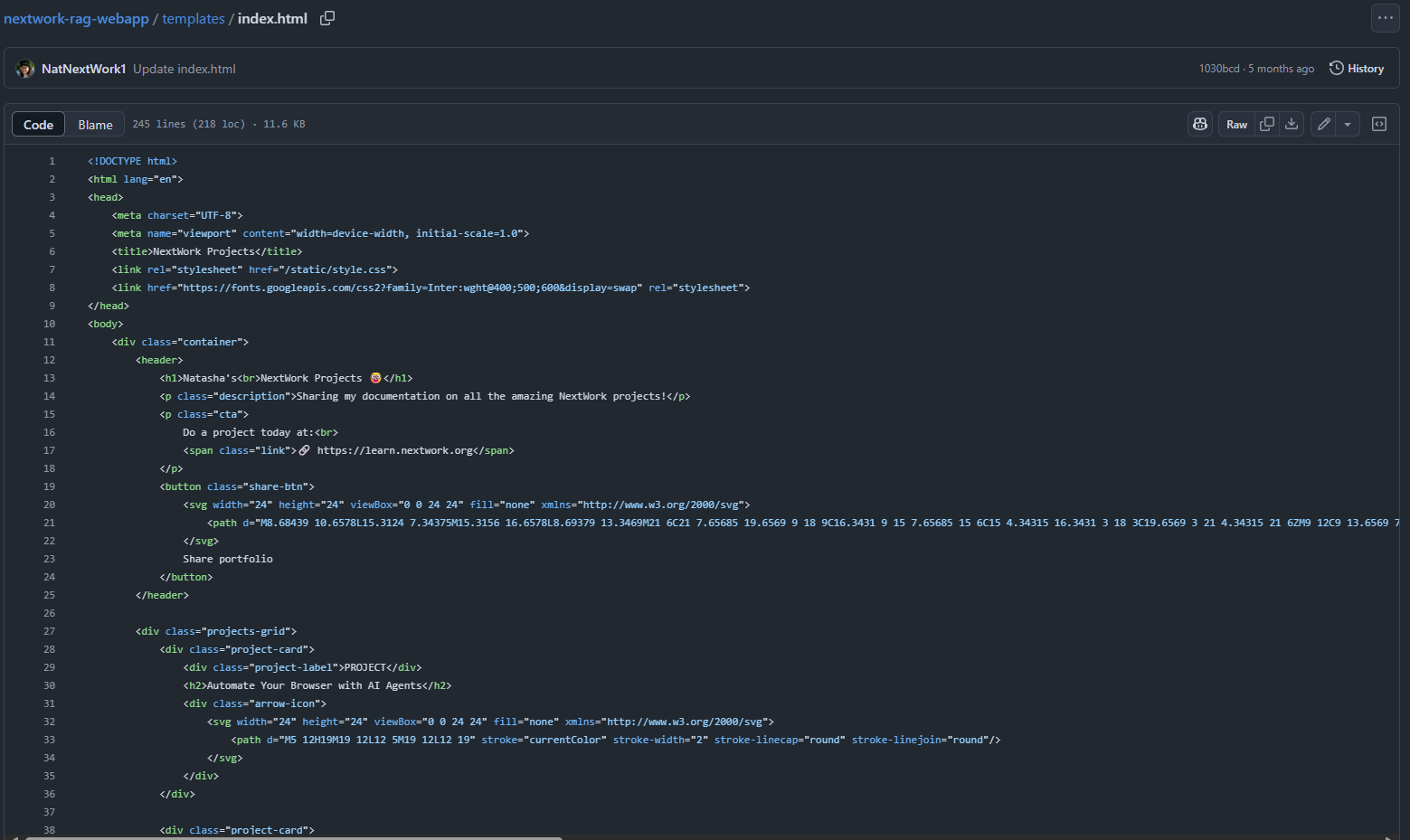Switch to the Blame view

point(95,125)
